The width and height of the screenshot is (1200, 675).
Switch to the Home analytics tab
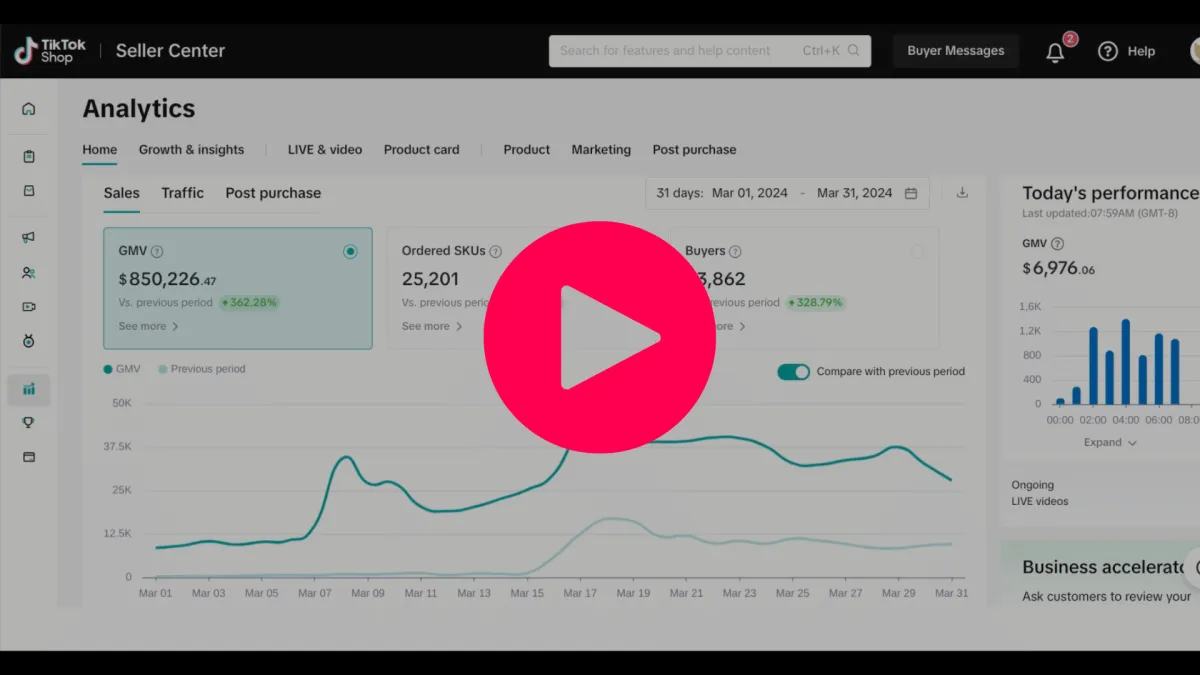pyautogui.click(x=100, y=150)
